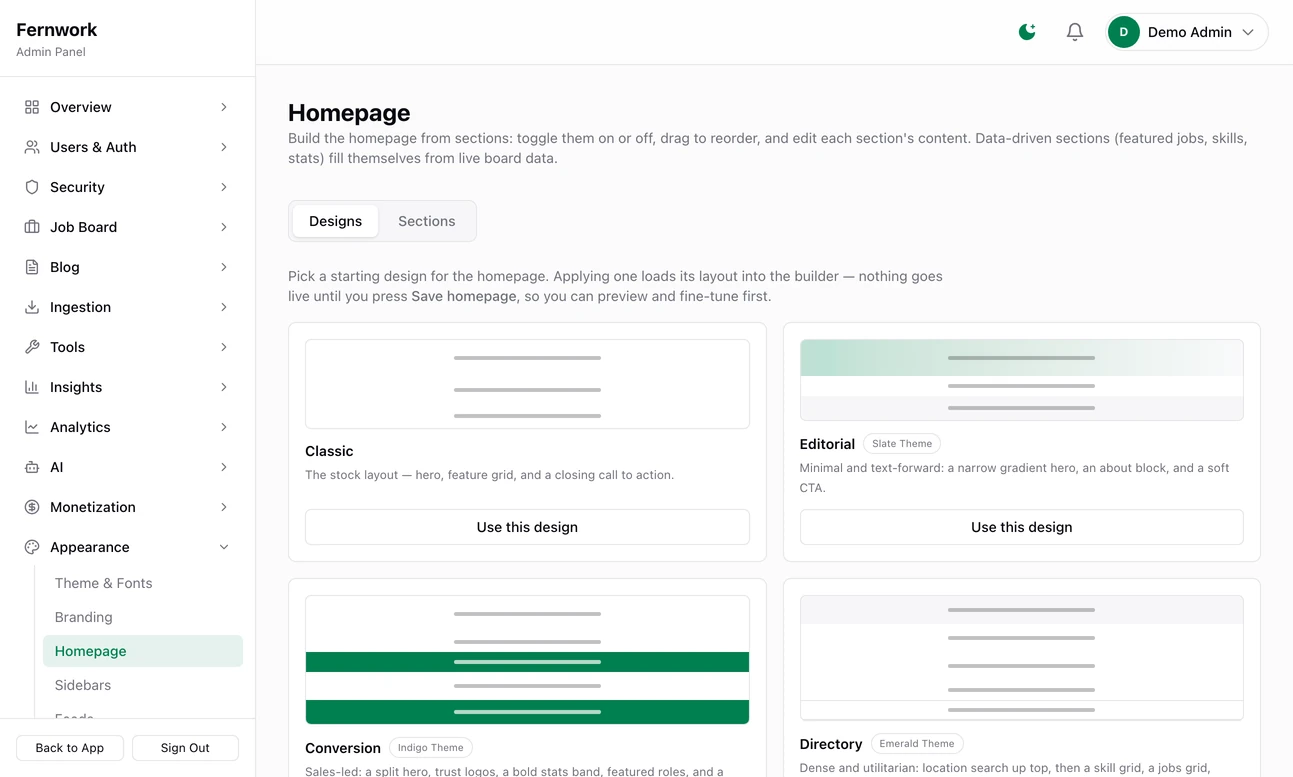This screenshot has height=777, width=1293.
Task: Switch to the Sections tab
Action: pyautogui.click(x=427, y=221)
